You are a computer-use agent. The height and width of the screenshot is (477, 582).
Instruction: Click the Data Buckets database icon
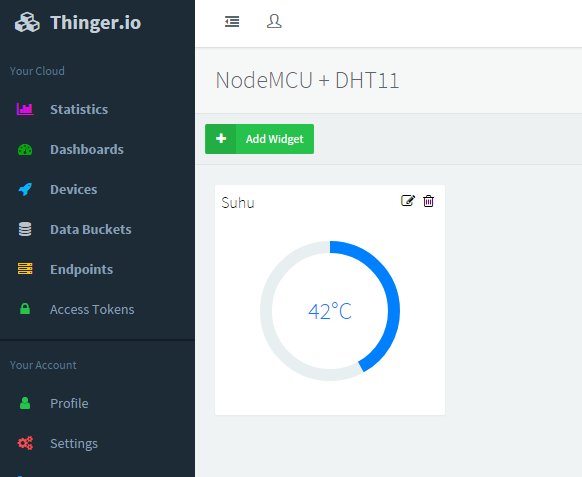[x=25, y=229]
